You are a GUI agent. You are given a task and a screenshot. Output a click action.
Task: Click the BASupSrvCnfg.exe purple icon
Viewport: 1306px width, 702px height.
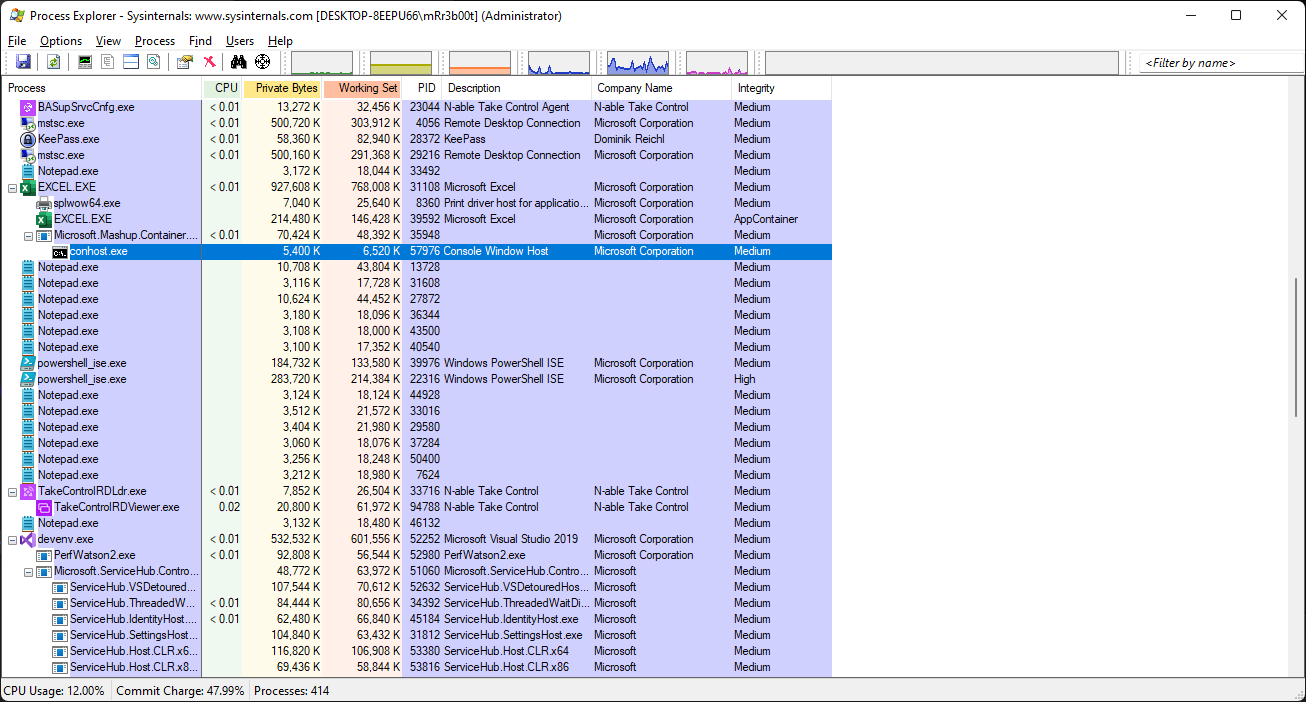[x=28, y=107]
